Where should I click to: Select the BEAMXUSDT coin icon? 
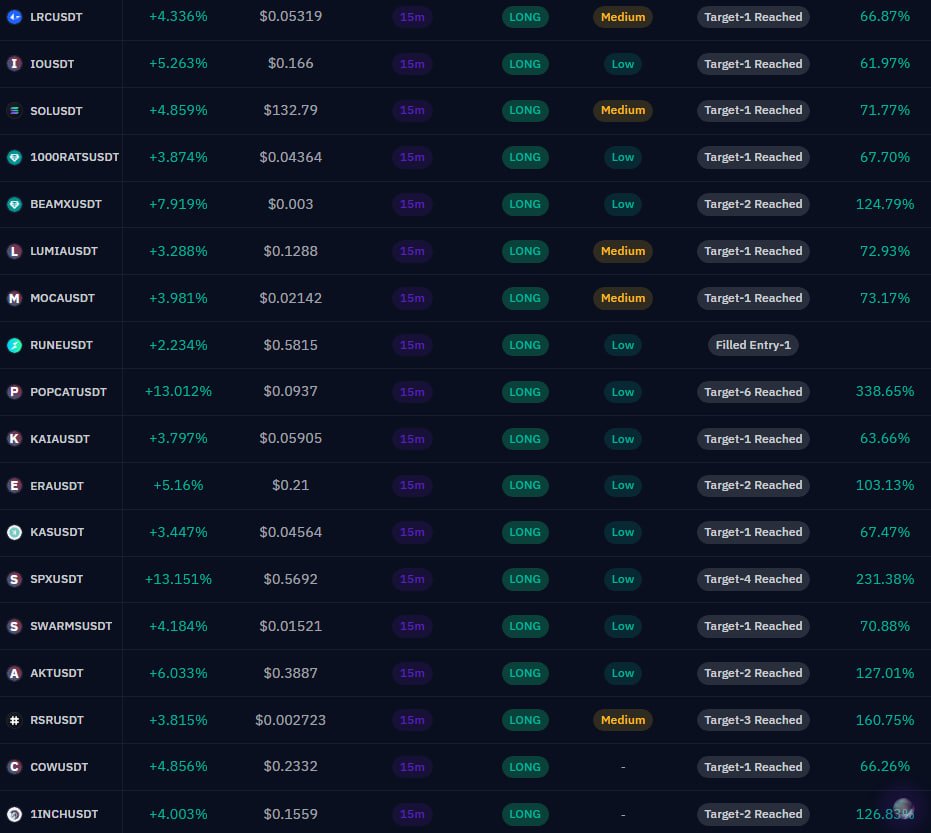click(14, 204)
